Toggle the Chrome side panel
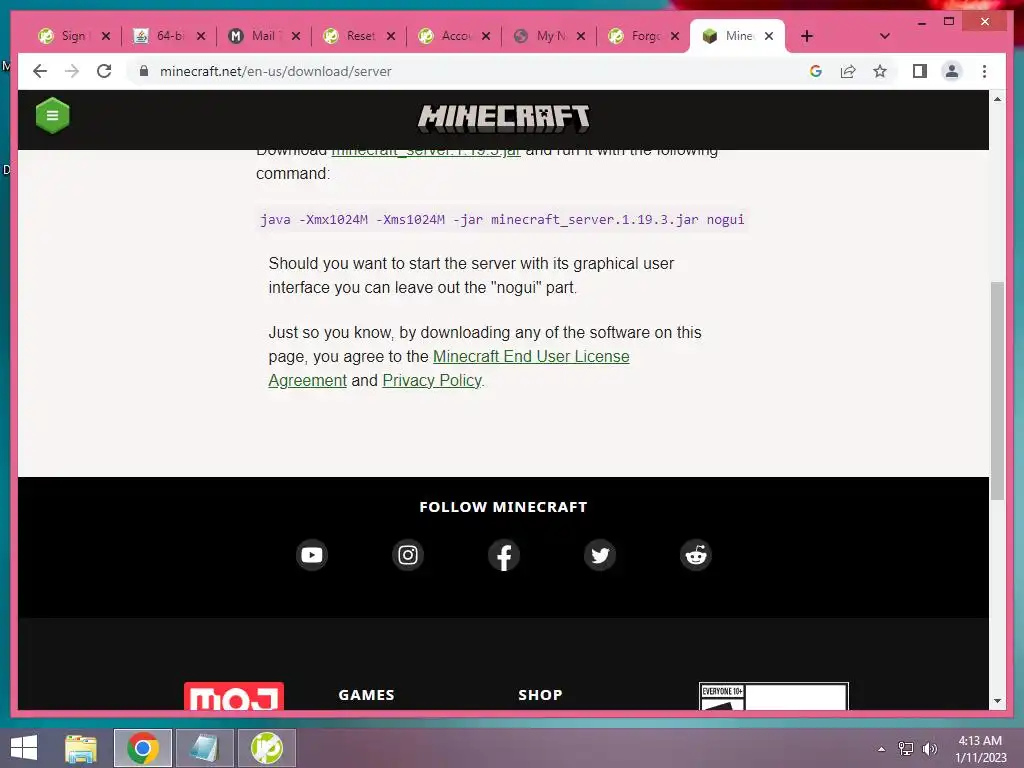 tap(920, 71)
